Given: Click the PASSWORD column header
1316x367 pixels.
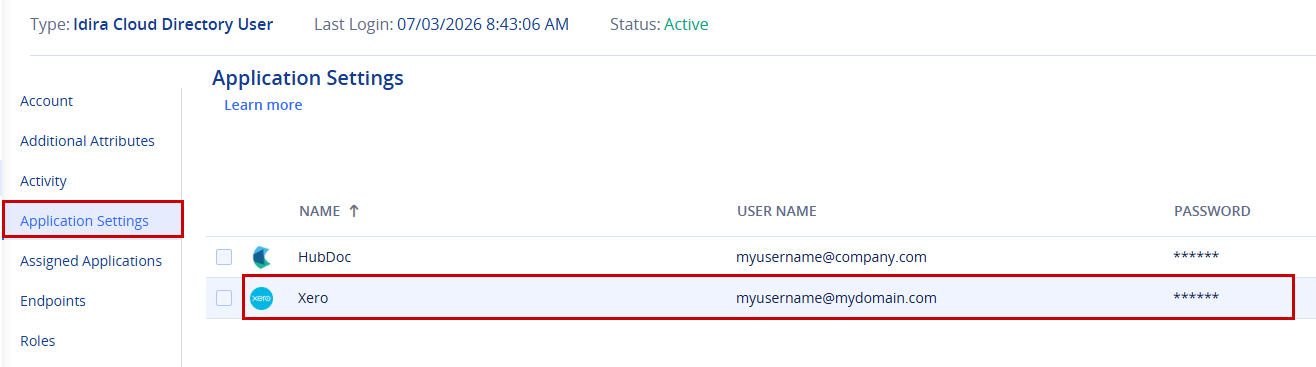Looking at the screenshot, I should click(1212, 211).
